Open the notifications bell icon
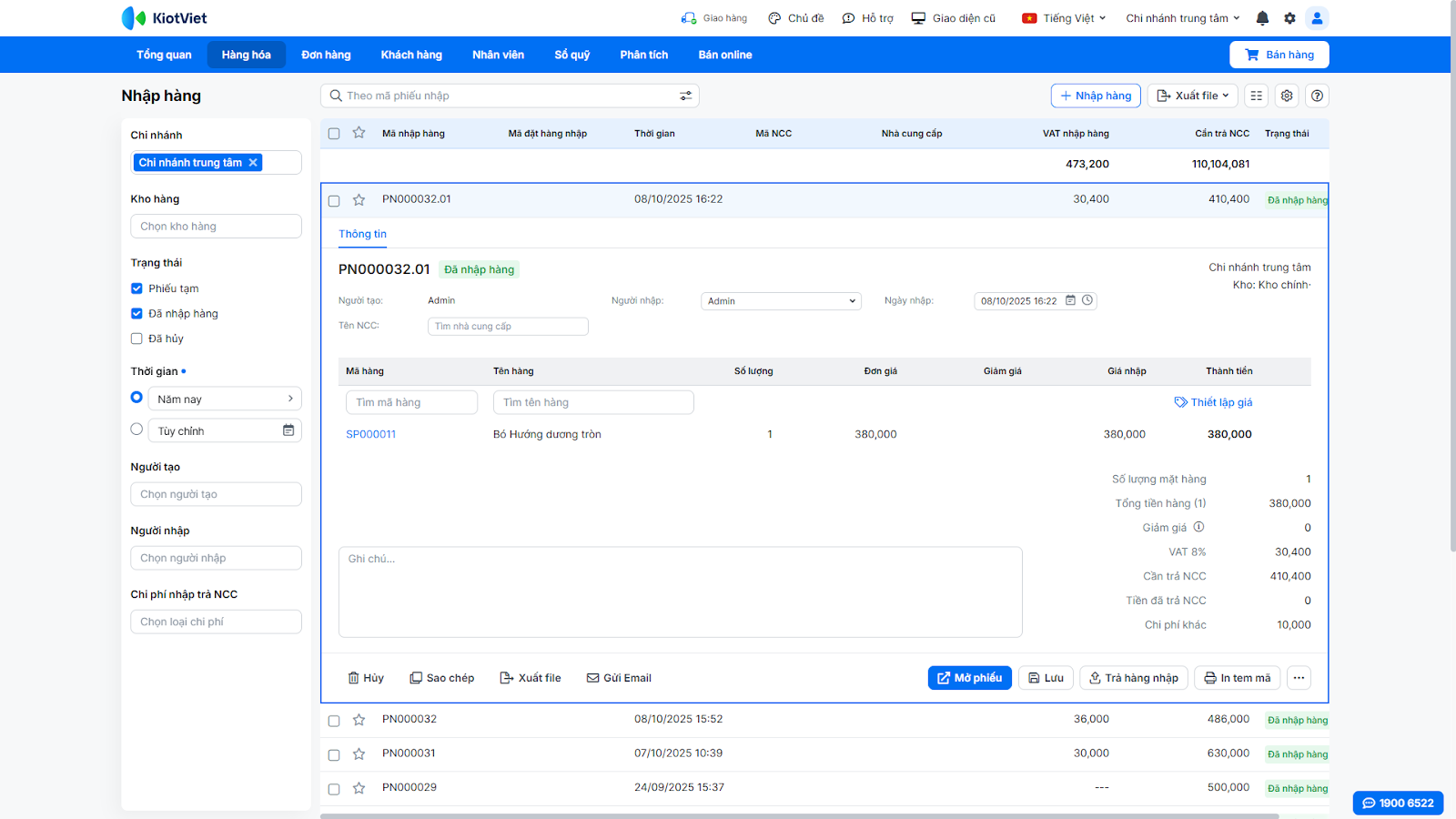Screen dimensions: 1456x819 click(1262, 18)
